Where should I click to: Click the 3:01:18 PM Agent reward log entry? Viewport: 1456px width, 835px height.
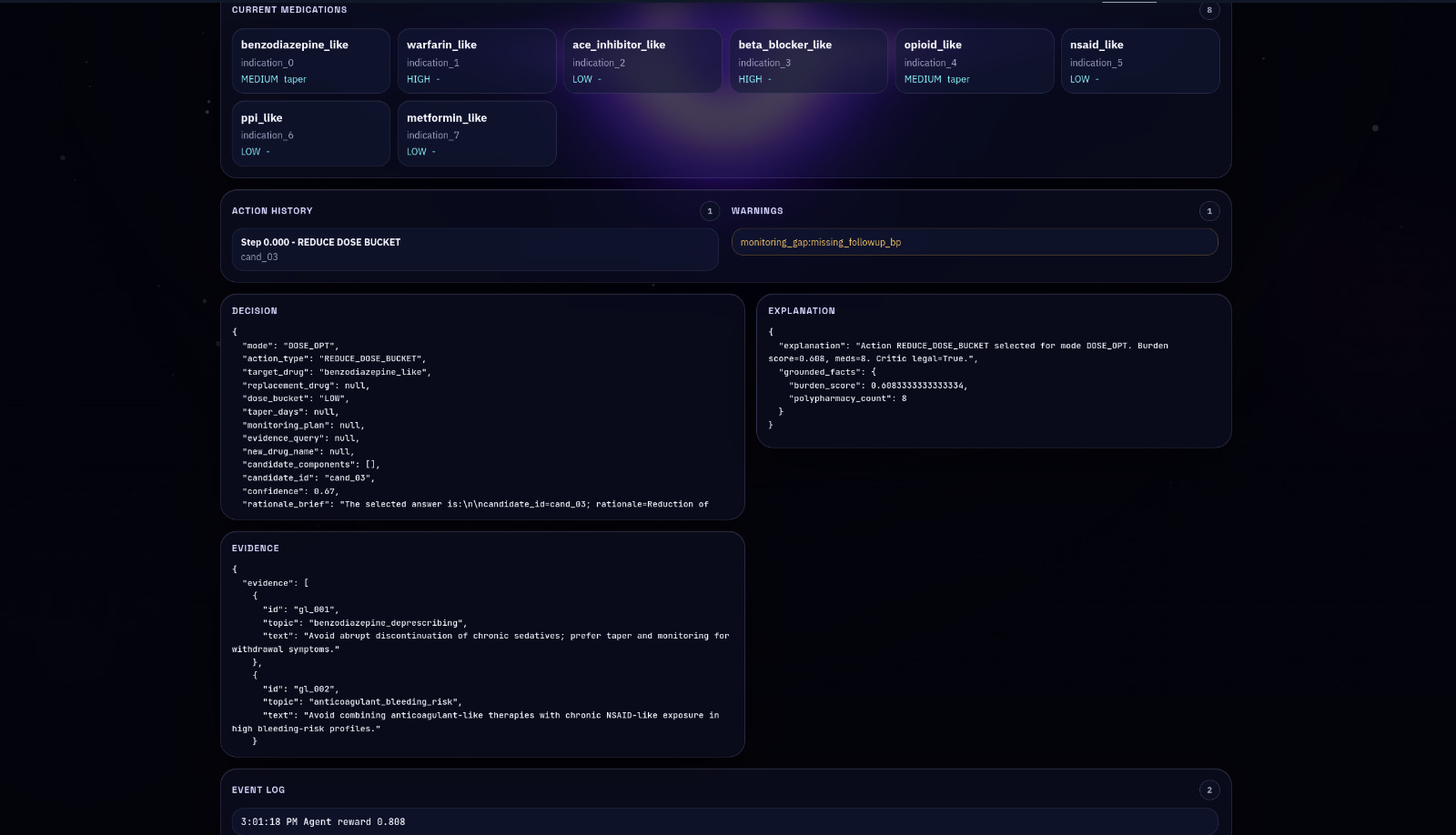coord(724,821)
